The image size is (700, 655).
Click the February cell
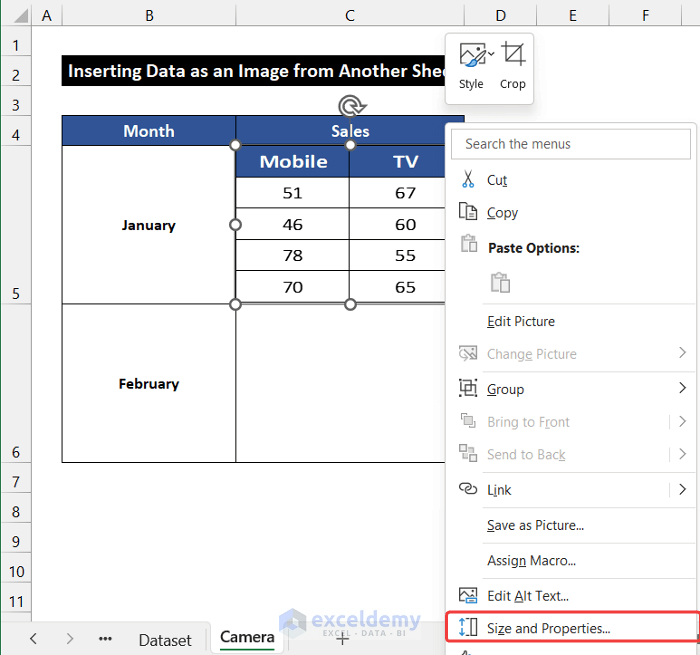coord(149,384)
